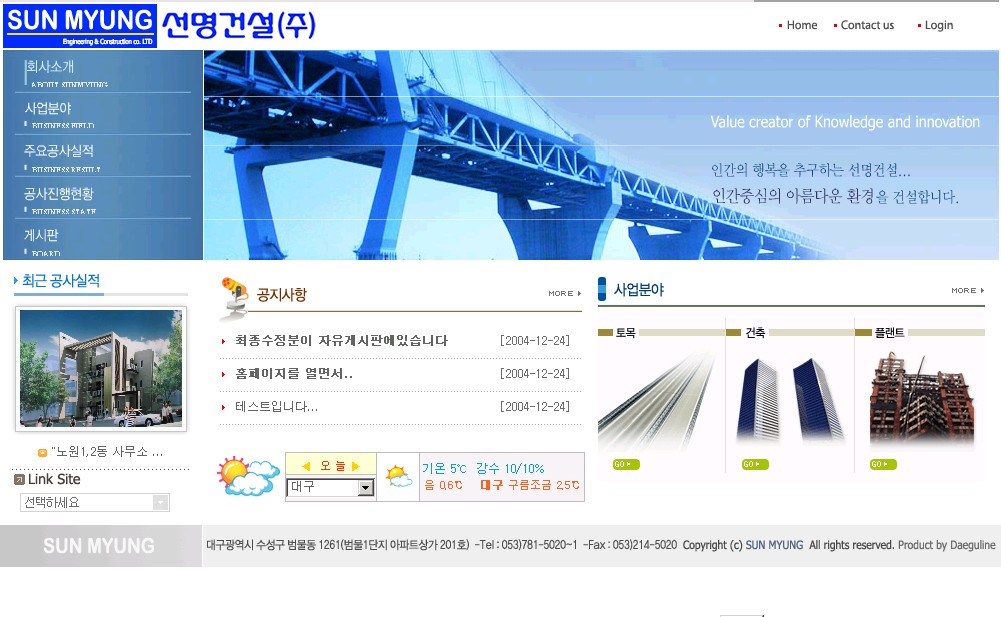Viewport: 1001px width, 617px height.
Task: Click the 공지사항 heading text
Action: [x=282, y=294]
